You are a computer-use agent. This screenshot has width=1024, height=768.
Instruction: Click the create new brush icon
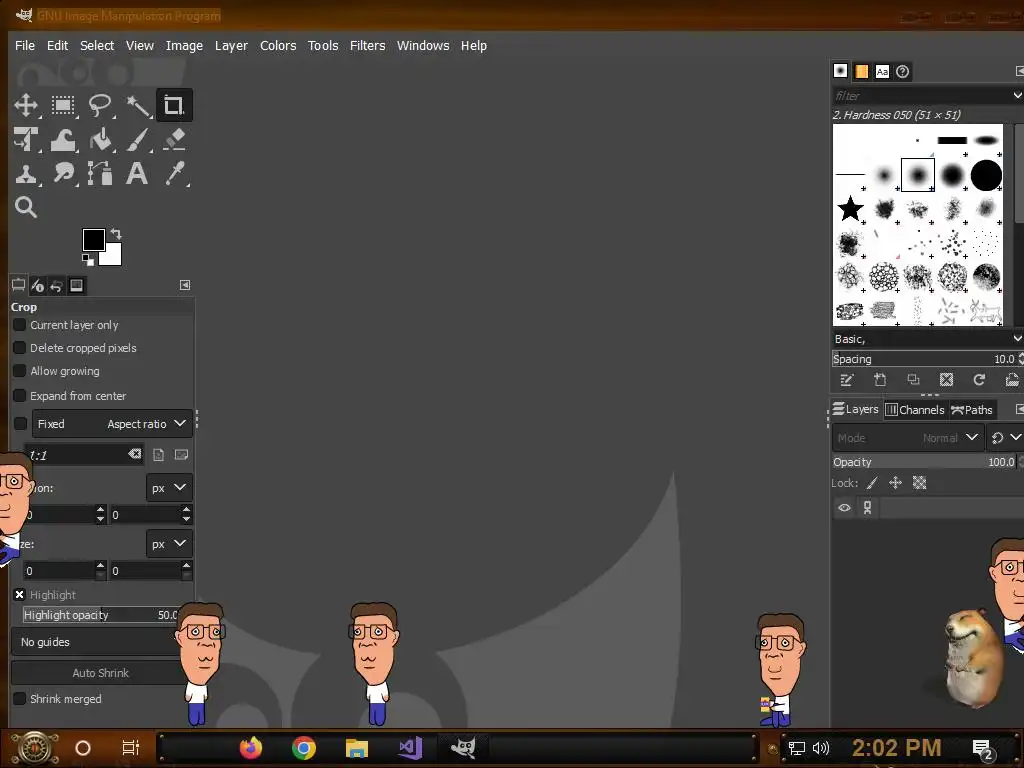coord(880,380)
